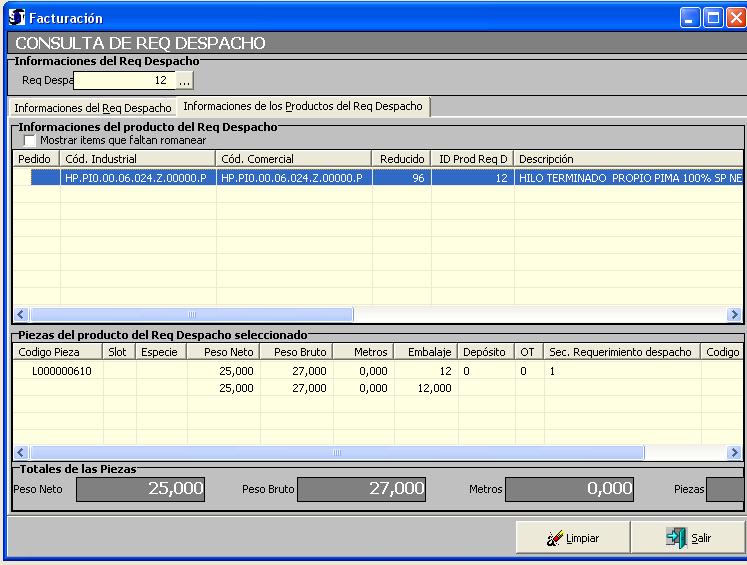Click the Salir button
Viewport: 747px width, 565px height.
click(x=688, y=537)
